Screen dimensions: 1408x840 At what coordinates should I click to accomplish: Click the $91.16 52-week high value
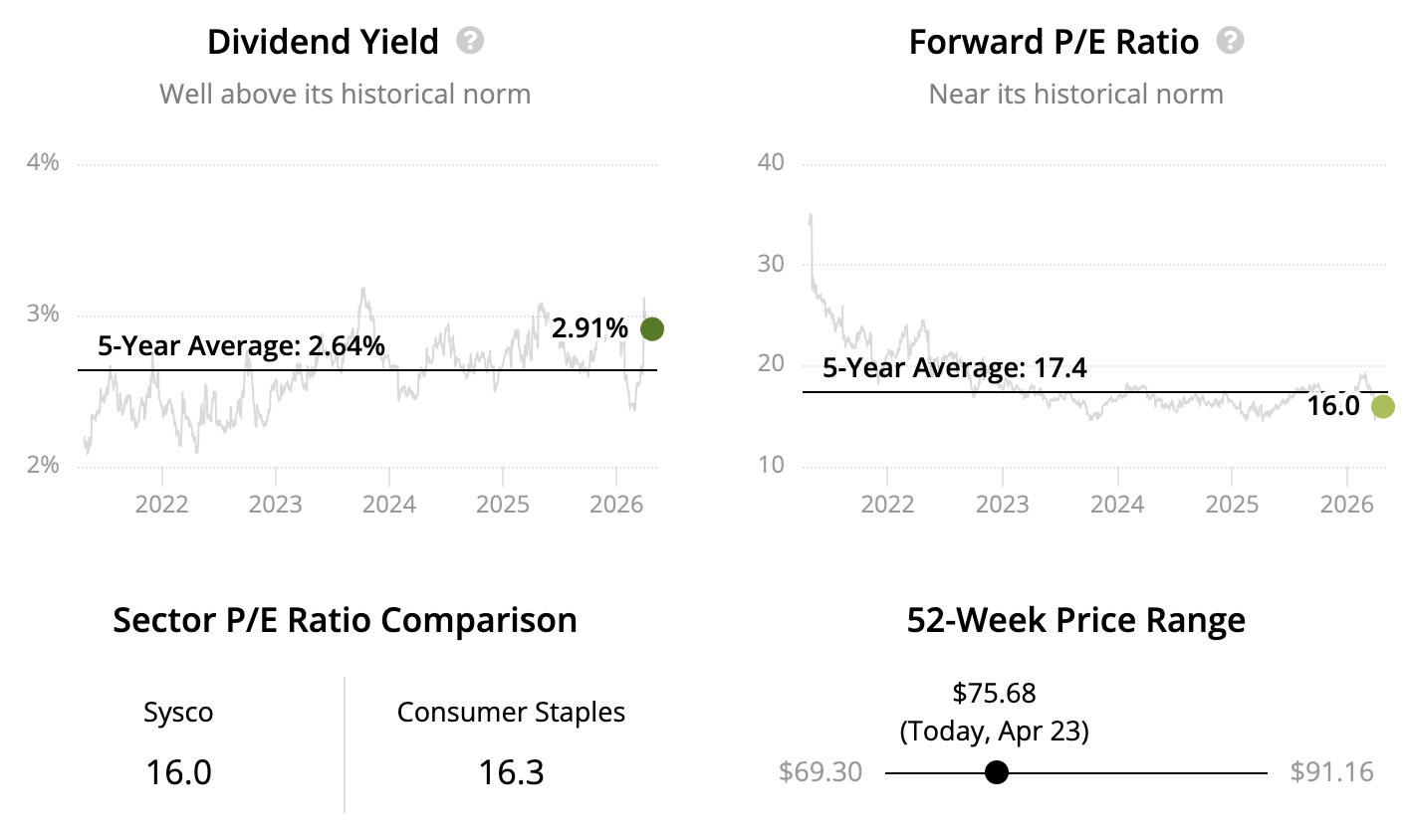click(x=1331, y=772)
